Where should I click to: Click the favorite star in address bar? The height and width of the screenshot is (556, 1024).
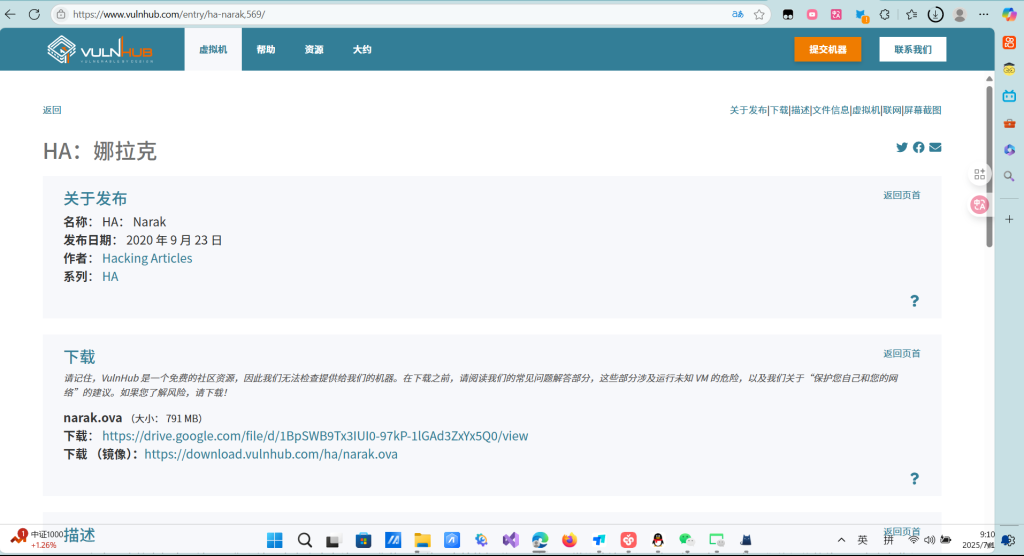[760, 15]
